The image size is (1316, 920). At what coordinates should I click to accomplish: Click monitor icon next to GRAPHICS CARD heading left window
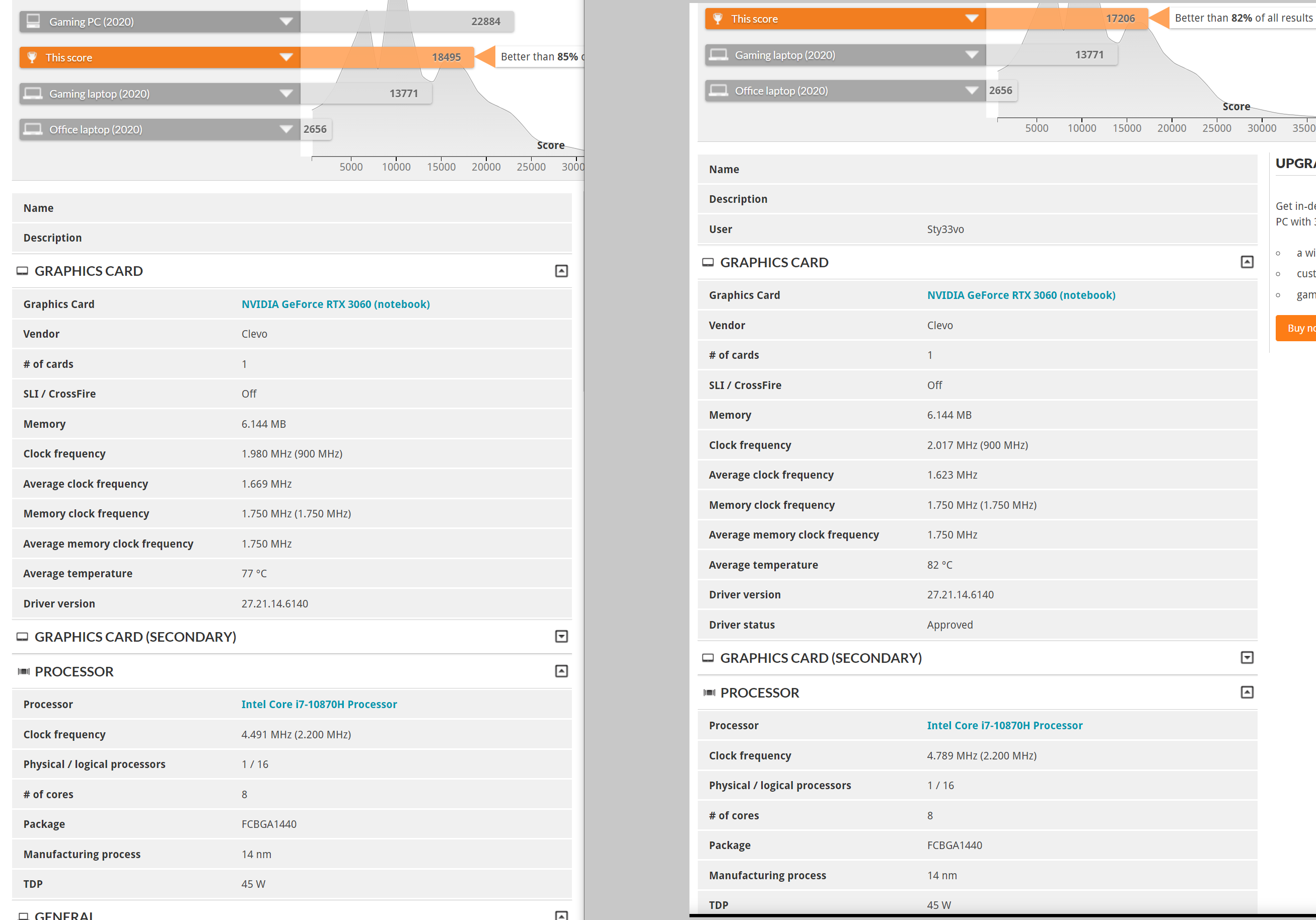click(22, 271)
